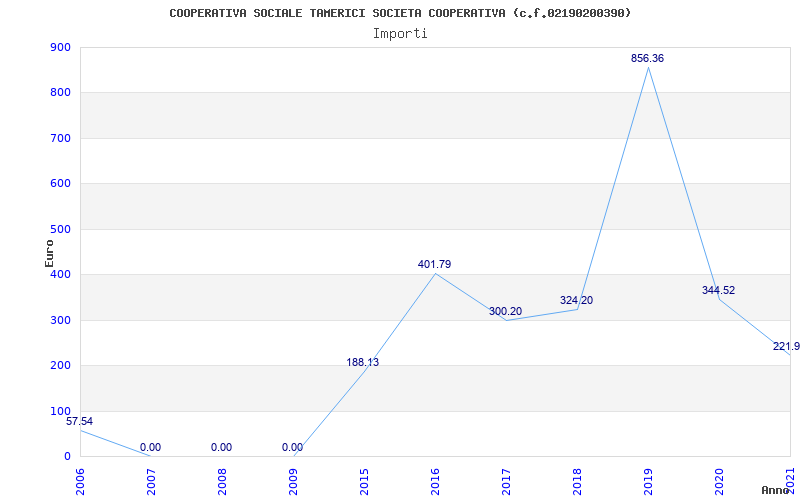This screenshot has width=800, height=500.
Task: Select the 856.36 data label
Action: point(647,58)
